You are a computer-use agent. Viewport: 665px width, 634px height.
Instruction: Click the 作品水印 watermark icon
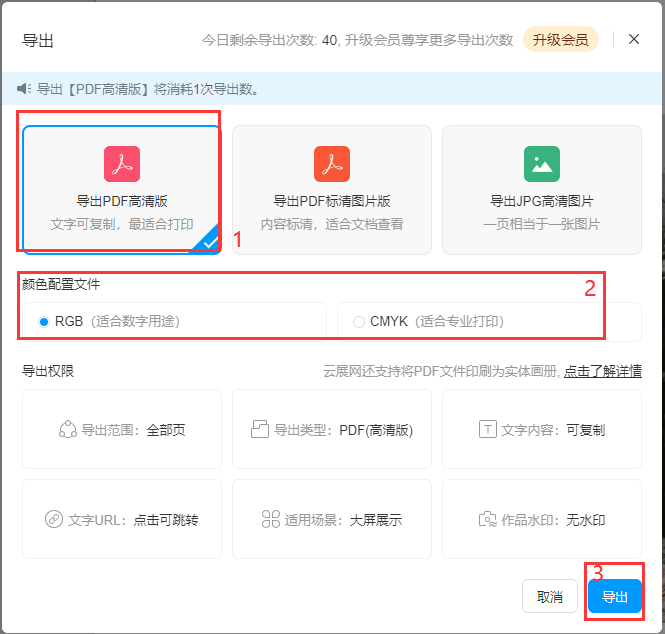(488, 520)
